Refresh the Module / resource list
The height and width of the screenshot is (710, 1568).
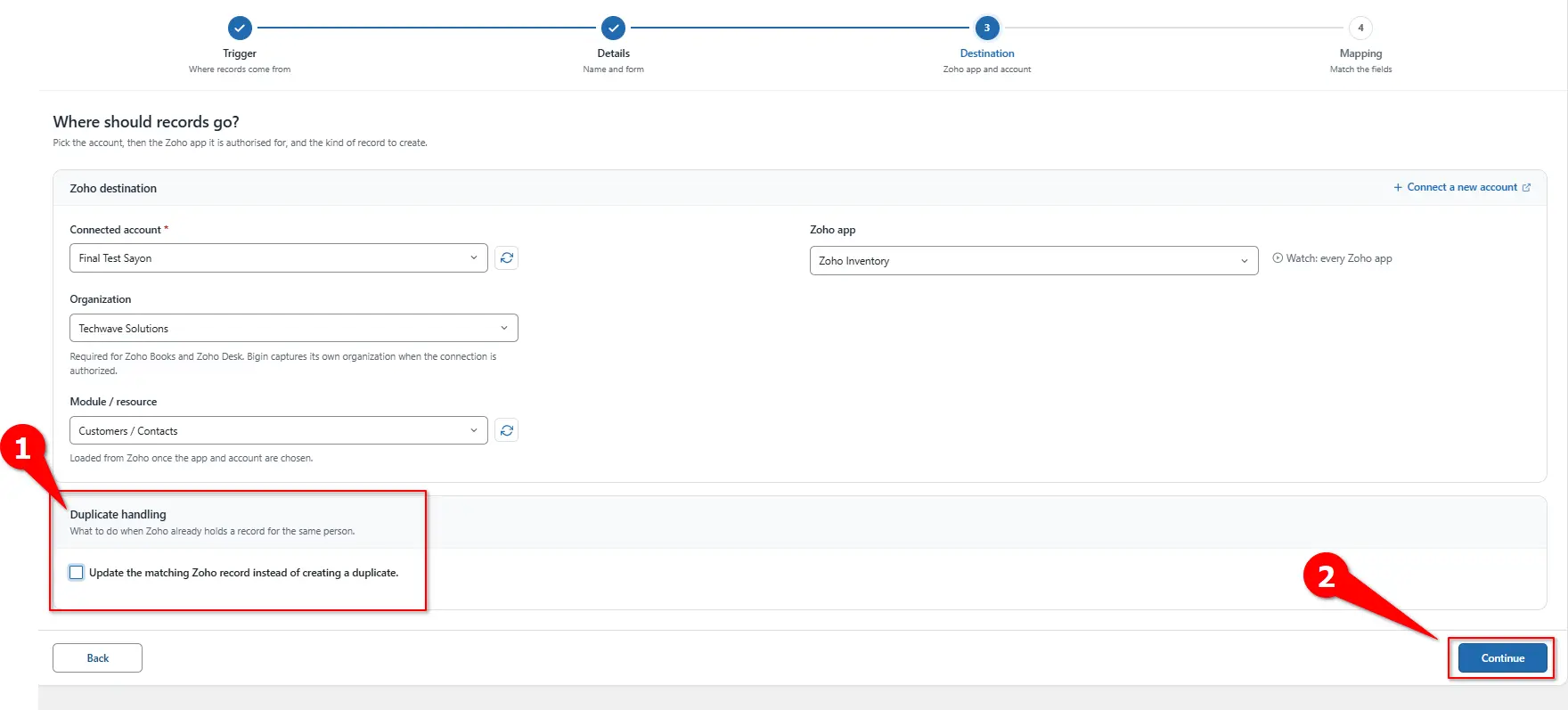click(507, 431)
